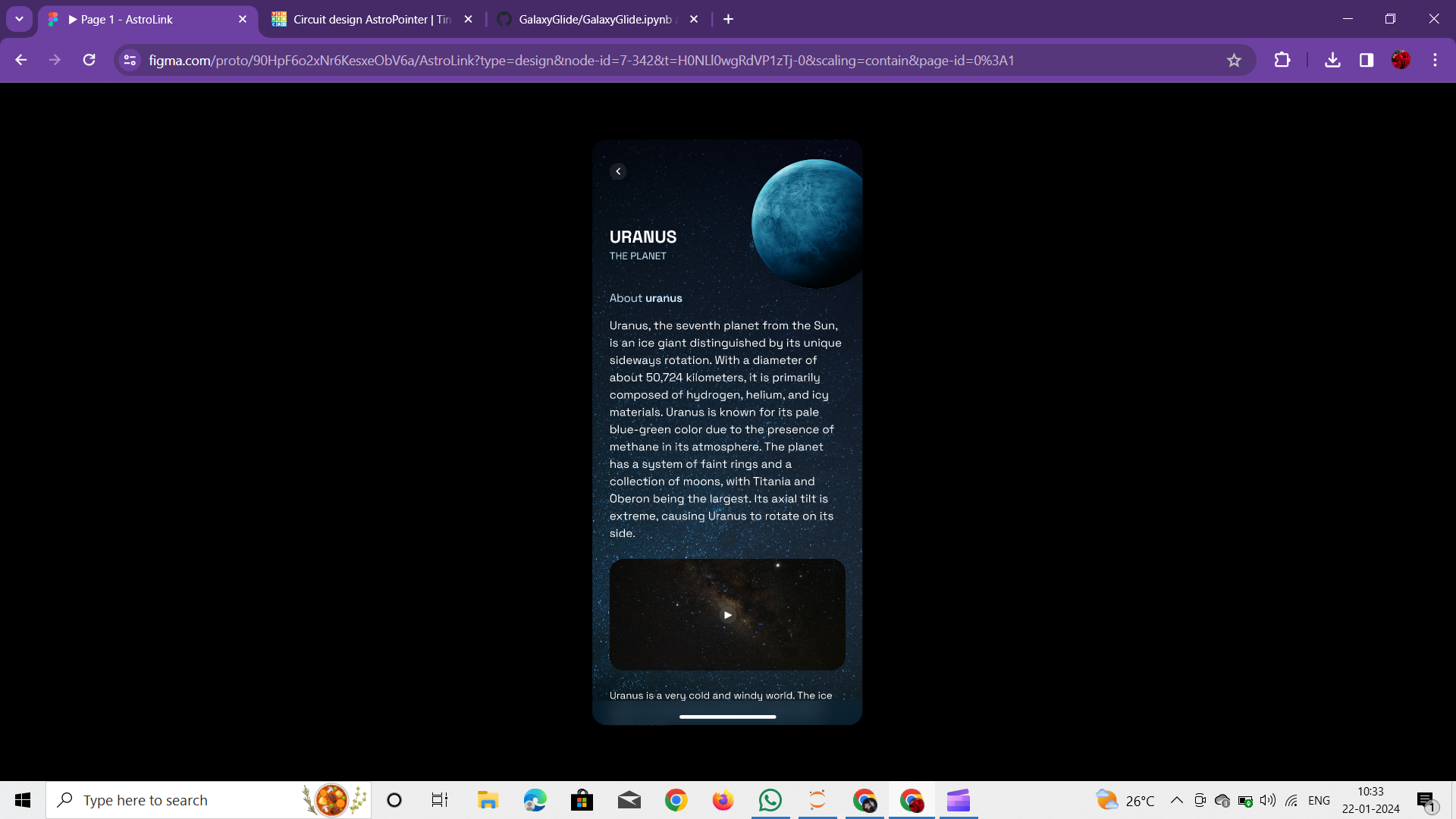1456x819 pixels.
Task: Click the home indicator bar at bottom
Action: click(x=727, y=717)
